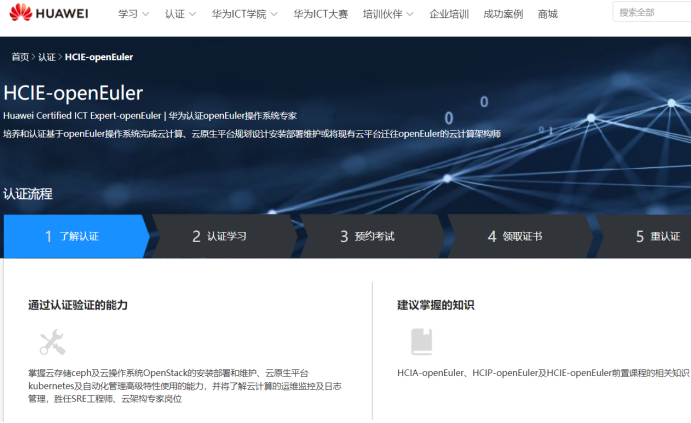Click the wrench and screwdriver skills icon

pyautogui.click(x=52, y=342)
